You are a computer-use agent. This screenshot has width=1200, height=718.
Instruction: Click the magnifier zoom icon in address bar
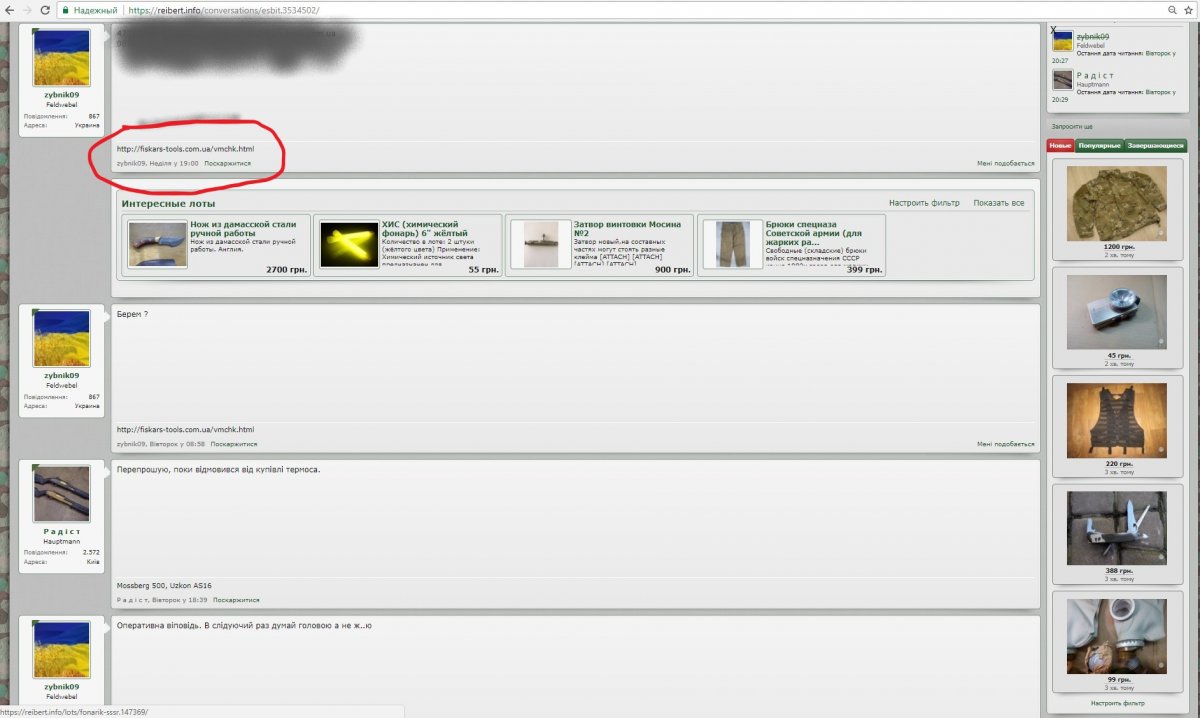1173,9
